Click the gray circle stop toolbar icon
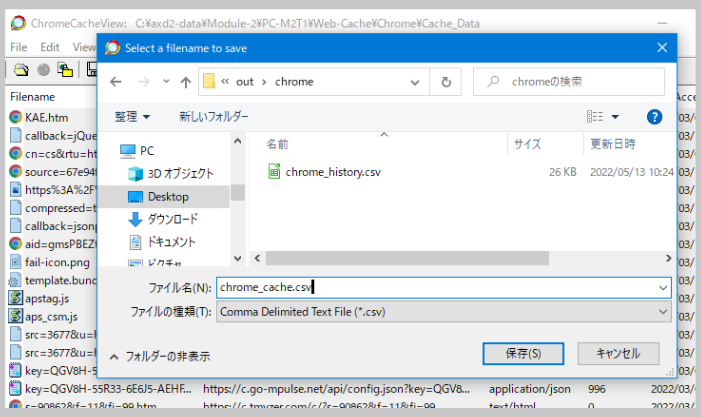The height and width of the screenshot is (417, 701). click(x=43, y=70)
